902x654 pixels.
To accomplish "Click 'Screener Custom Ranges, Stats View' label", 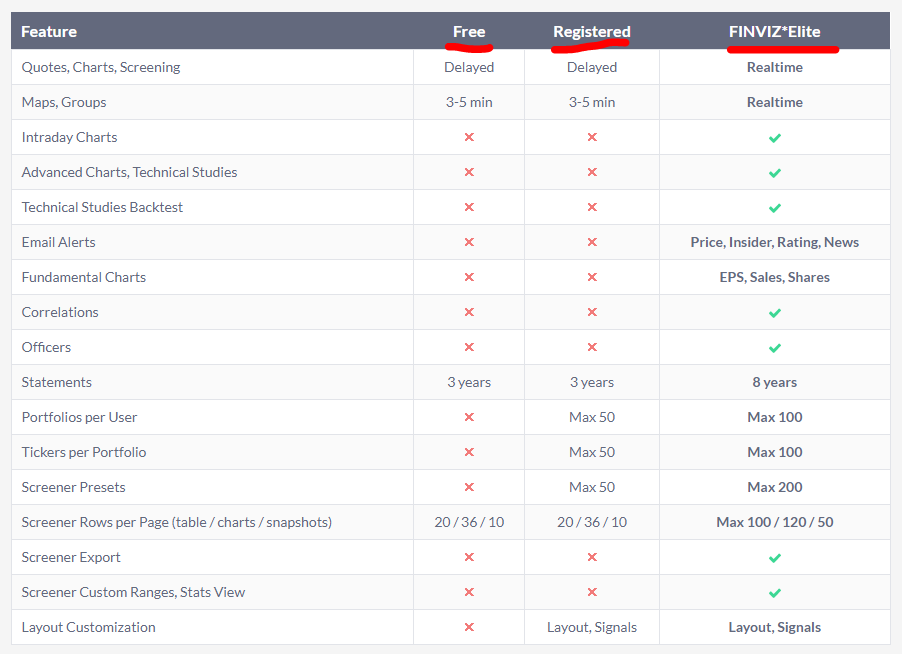I will tap(133, 592).
